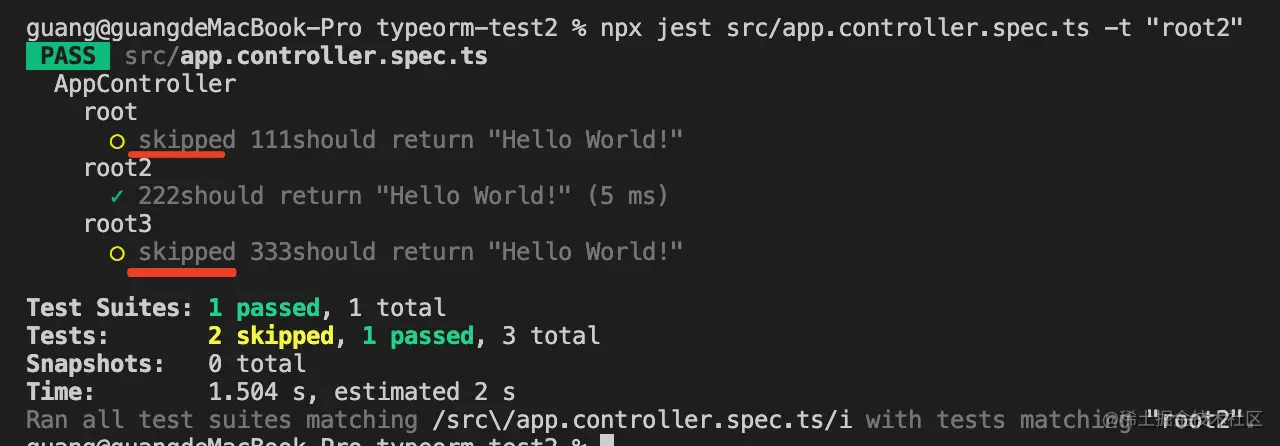The image size is (1280, 446).
Task: Click the yellow circle beside the skipped 111 test
Action: [117, 140]
